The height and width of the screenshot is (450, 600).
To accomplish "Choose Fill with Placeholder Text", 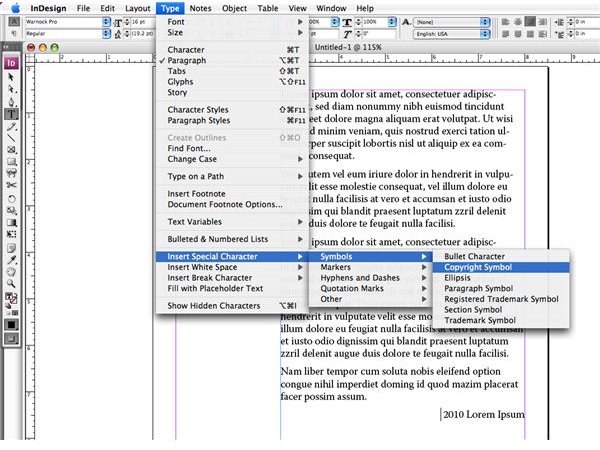I will [x=232, y=289].
